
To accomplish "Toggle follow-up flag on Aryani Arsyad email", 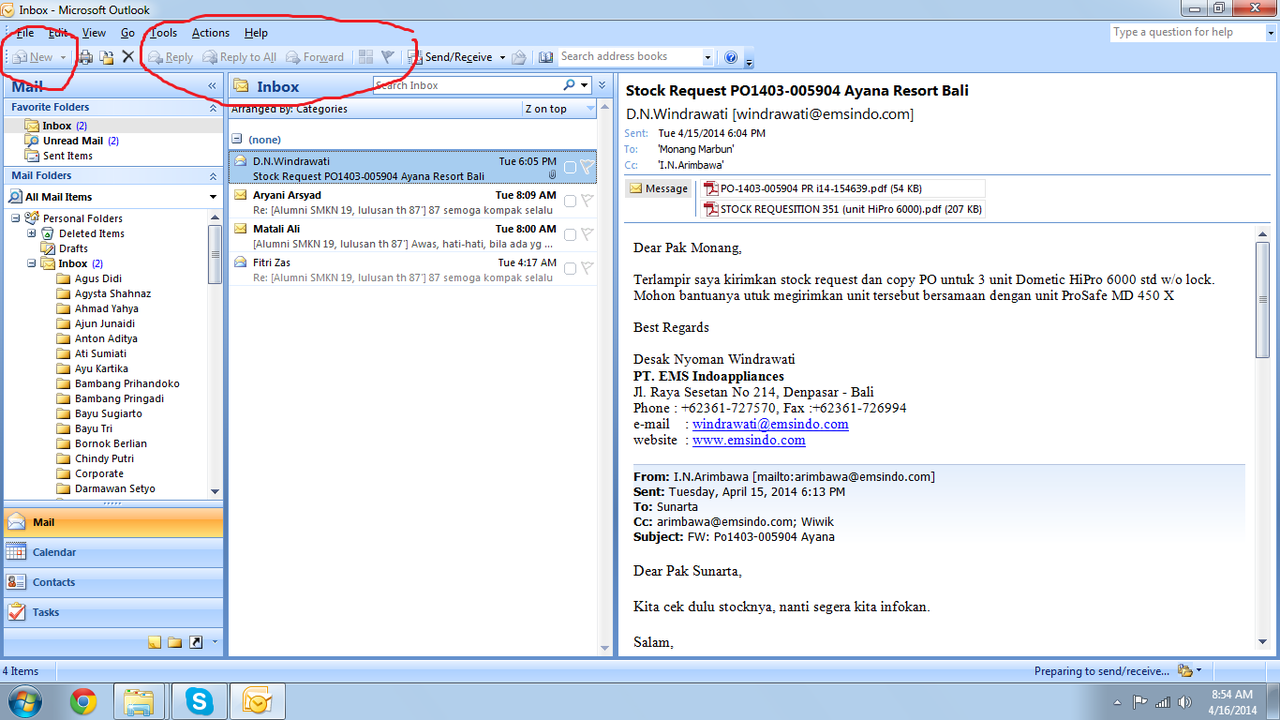I will point(587,201).
